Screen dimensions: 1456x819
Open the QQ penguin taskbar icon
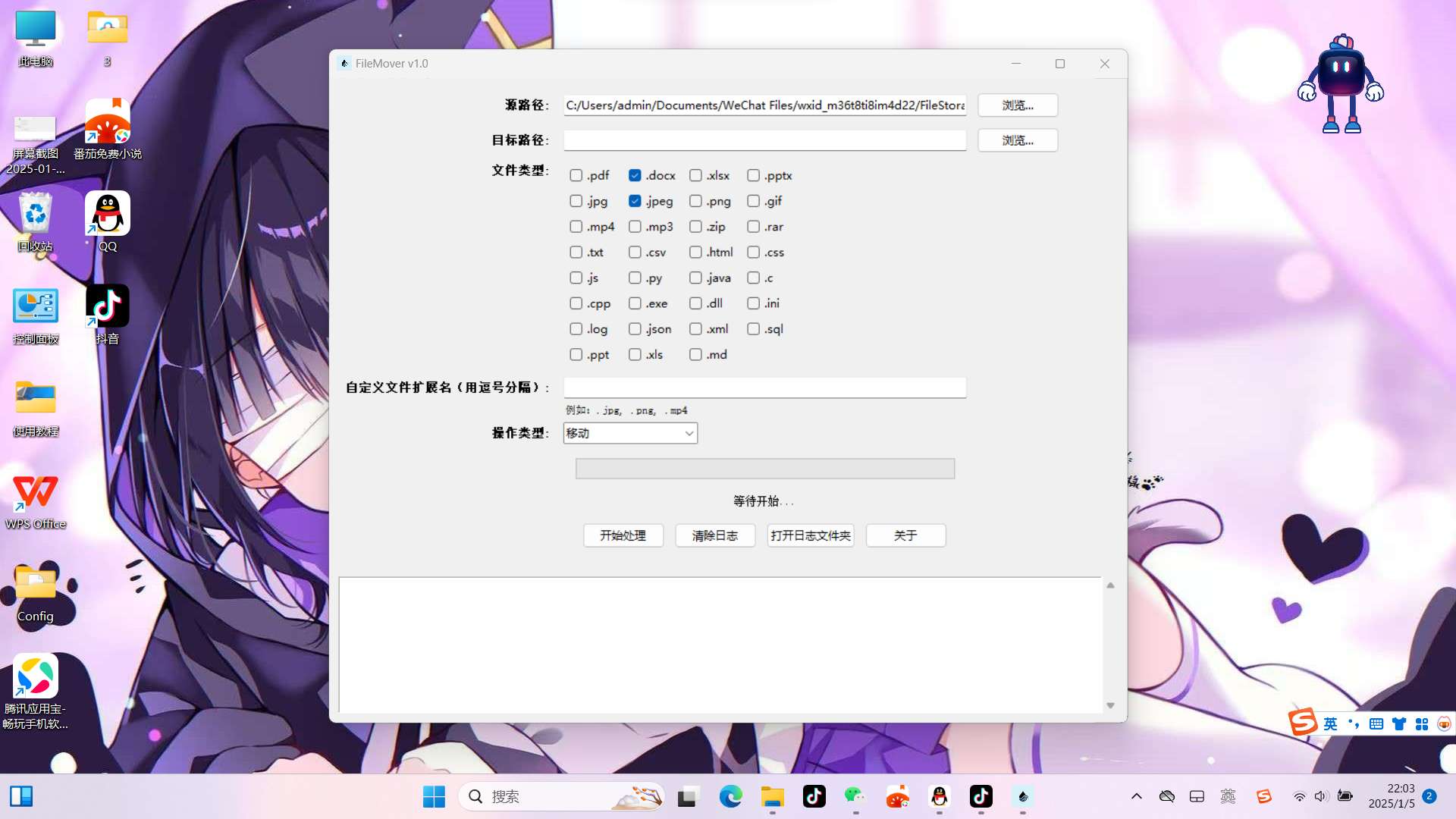coord(940,796)
